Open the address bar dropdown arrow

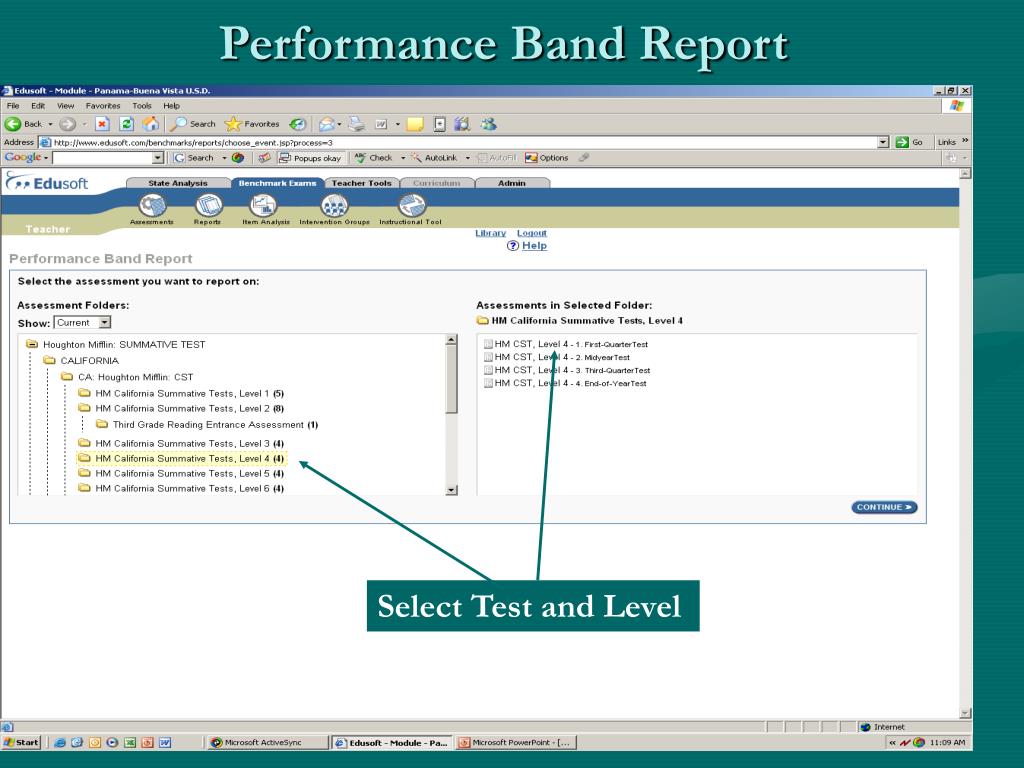point(883,142)
